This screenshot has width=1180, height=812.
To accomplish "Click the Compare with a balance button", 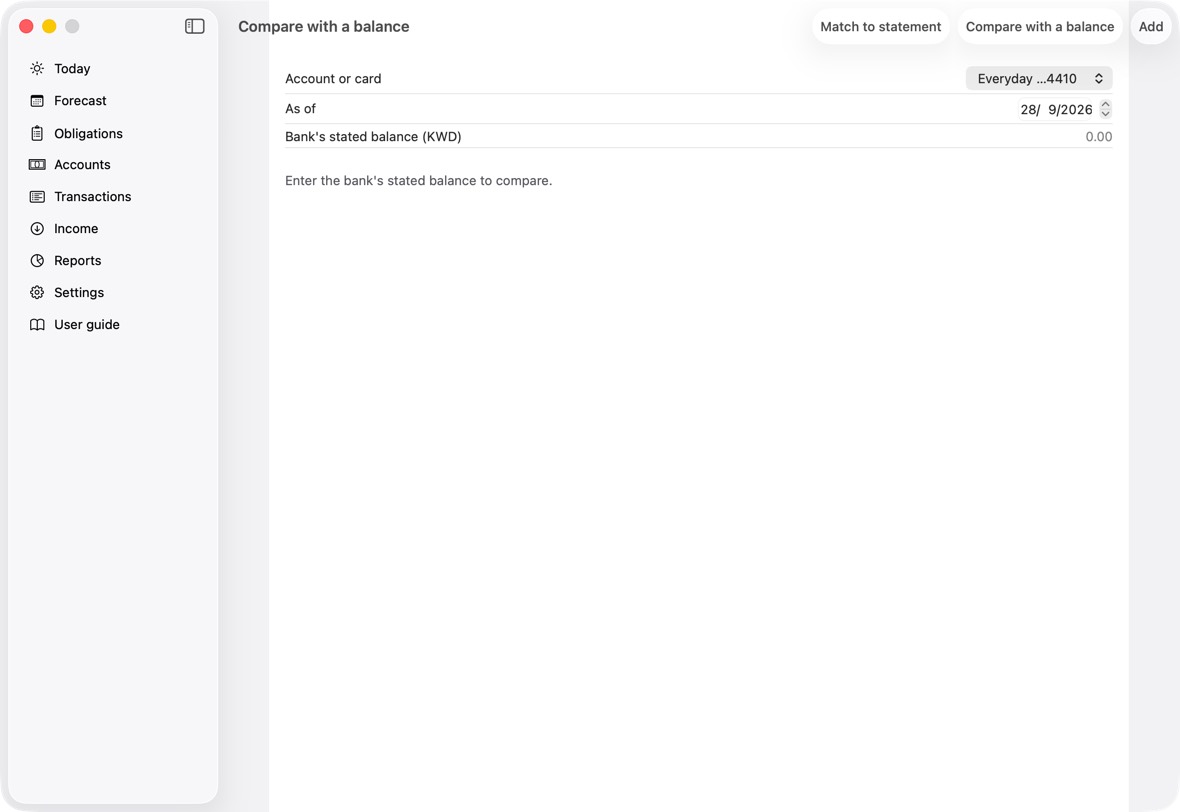I will pyautogui.click(x=1040, y=26).
